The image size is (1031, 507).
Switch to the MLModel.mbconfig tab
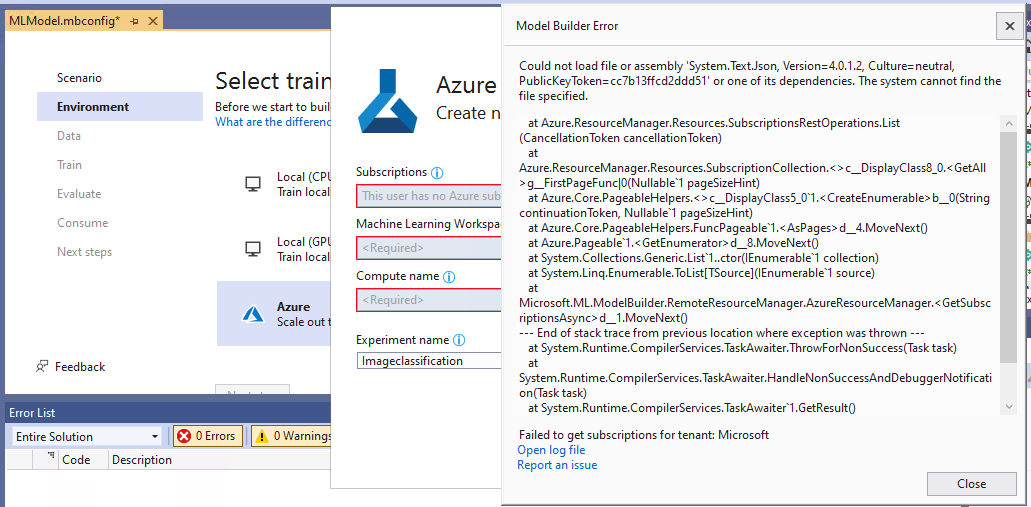pyautogui.click(x=65, y=21)
